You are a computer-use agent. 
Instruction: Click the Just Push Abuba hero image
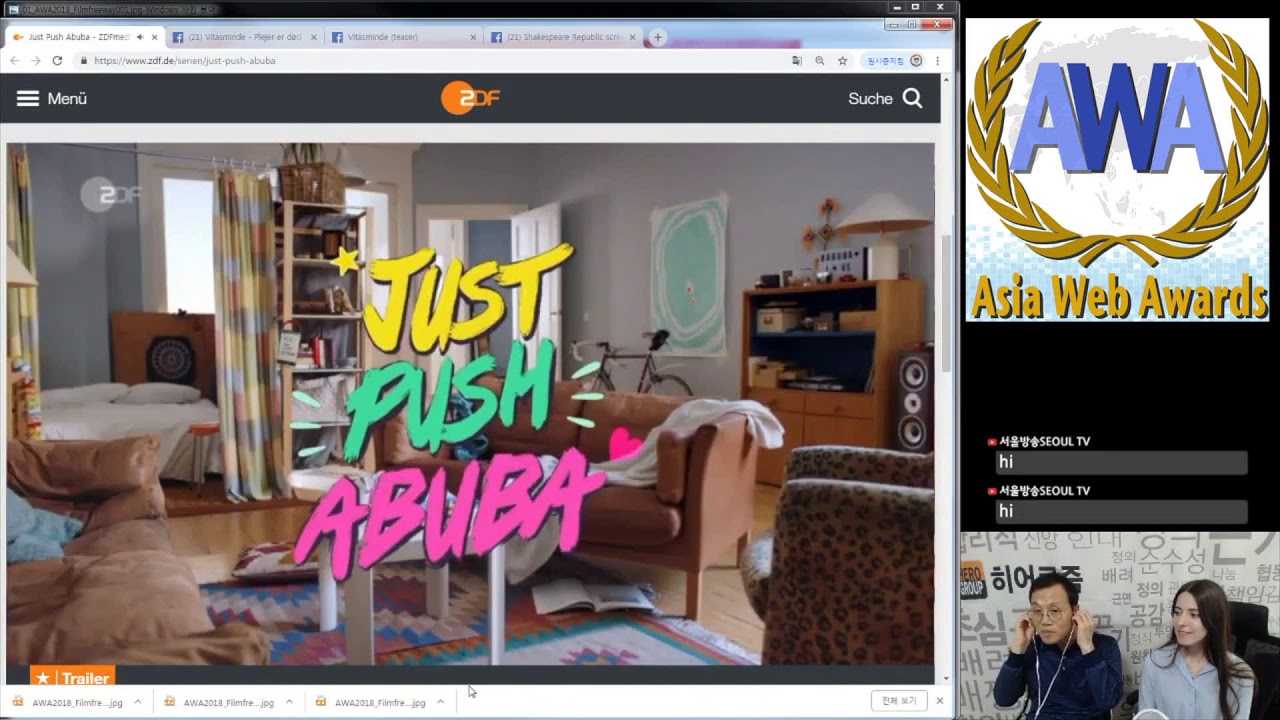point(470,404)
